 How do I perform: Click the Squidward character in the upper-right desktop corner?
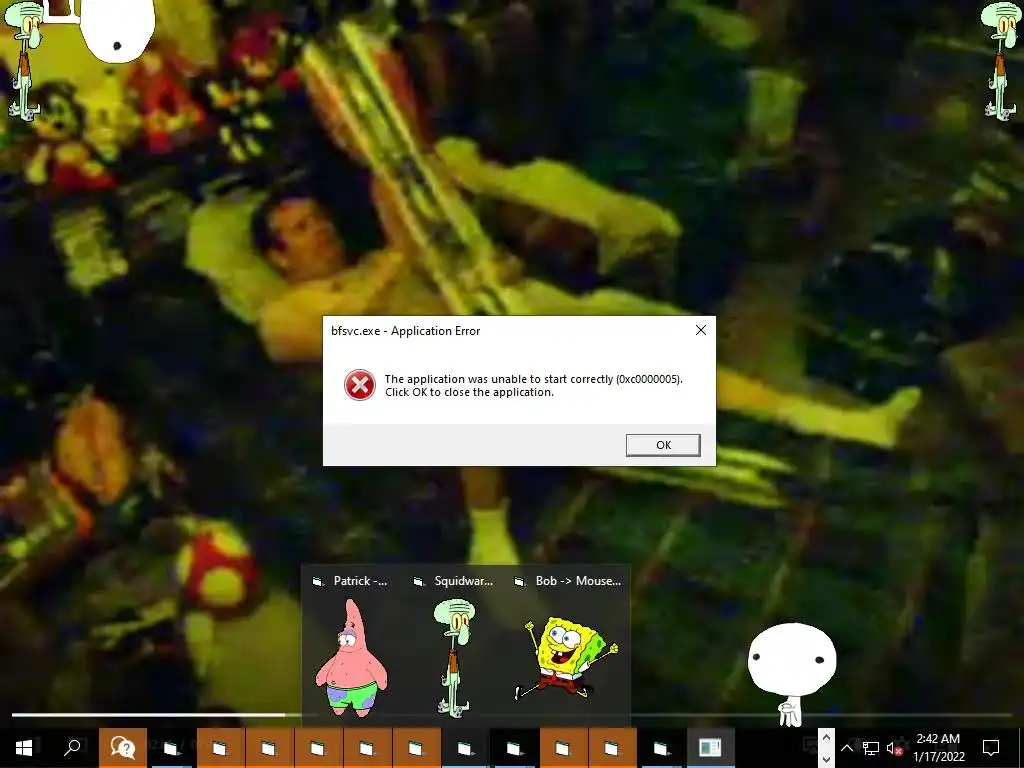(1000, 61)
